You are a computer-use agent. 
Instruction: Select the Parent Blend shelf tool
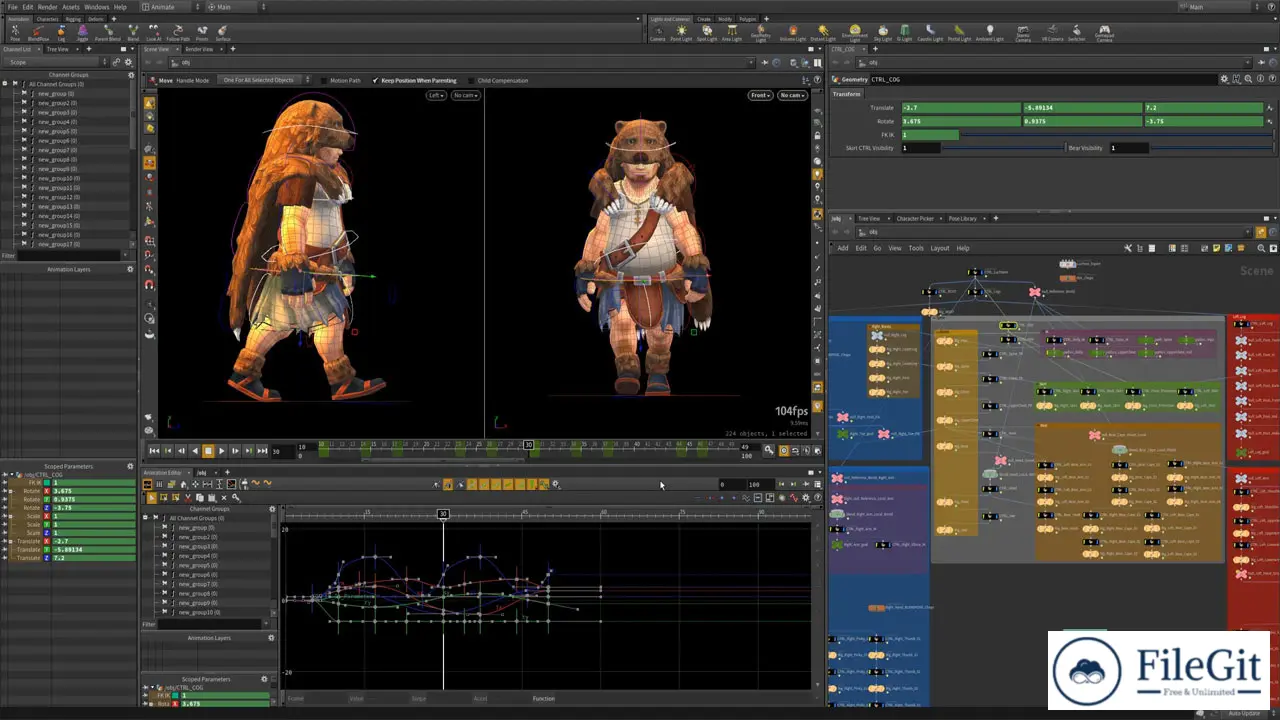coord(107,33)
